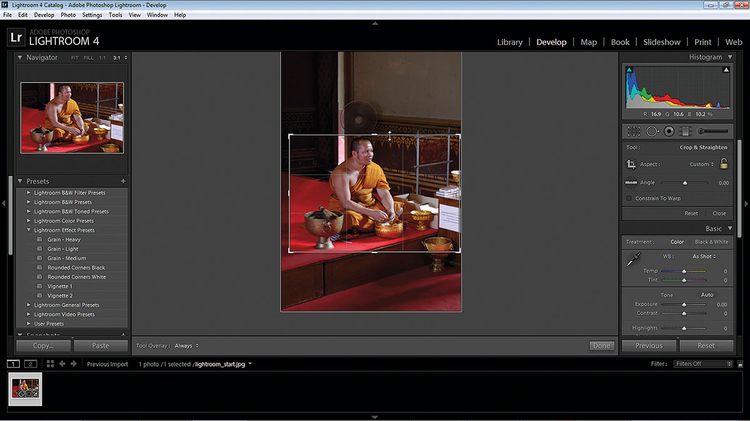Toggle highlight clipping indicator in histogram
750x421 pixels.
point(726,70)
